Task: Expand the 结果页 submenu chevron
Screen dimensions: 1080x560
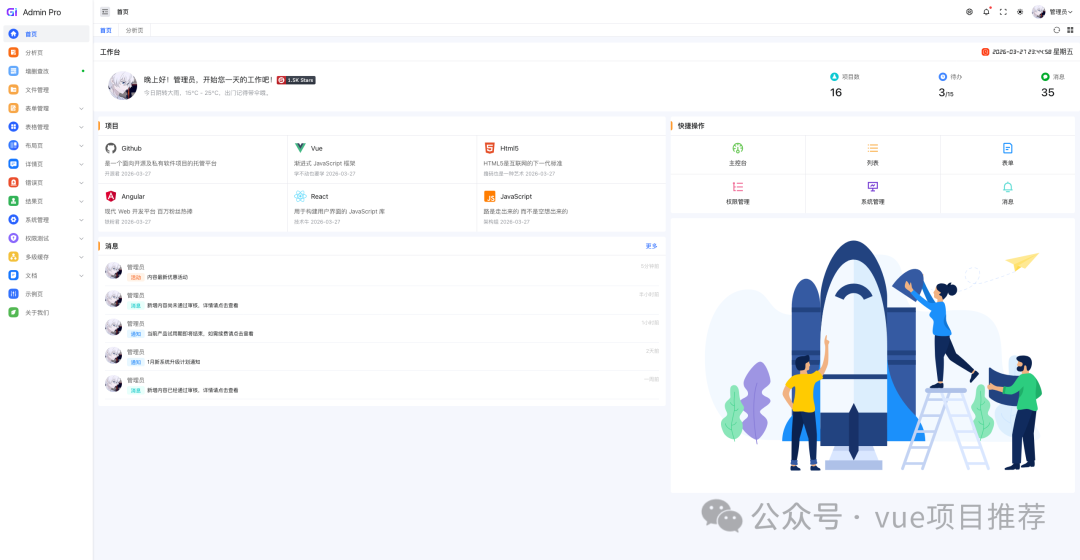Action: (81, 201)
